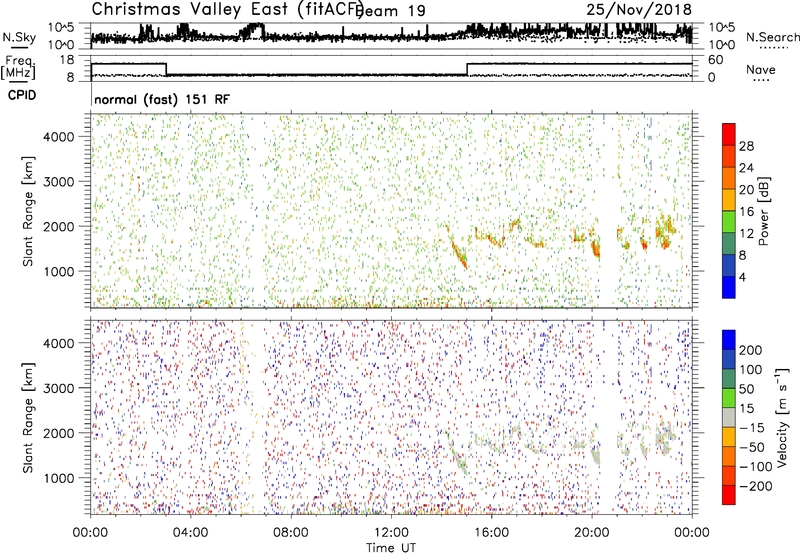The height and width of the screenshot is (554, 800).
Task: Click the '4000' tick in power panel
Action: pos(59,137)
